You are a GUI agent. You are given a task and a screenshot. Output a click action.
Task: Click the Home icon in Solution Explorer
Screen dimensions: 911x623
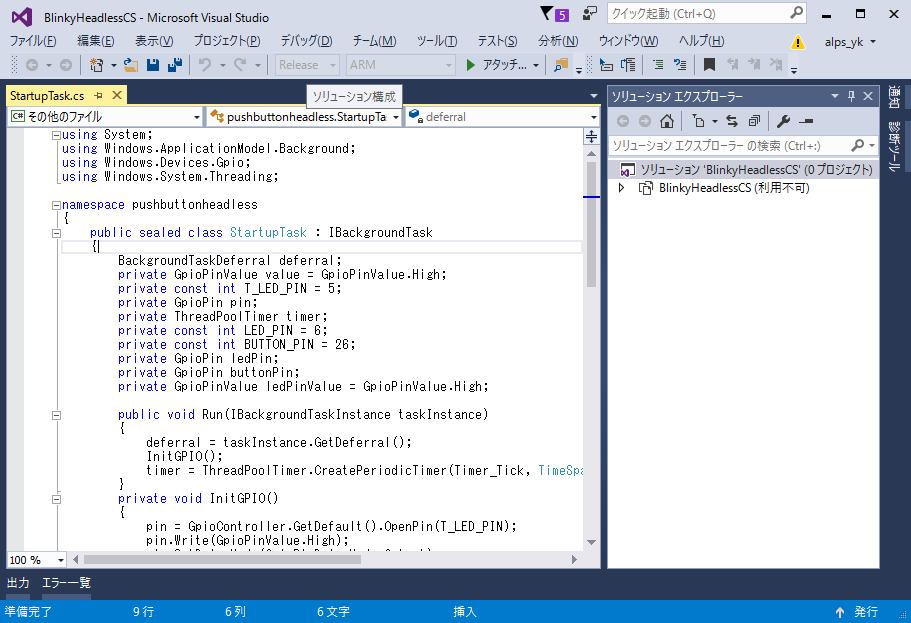point(667,121)
